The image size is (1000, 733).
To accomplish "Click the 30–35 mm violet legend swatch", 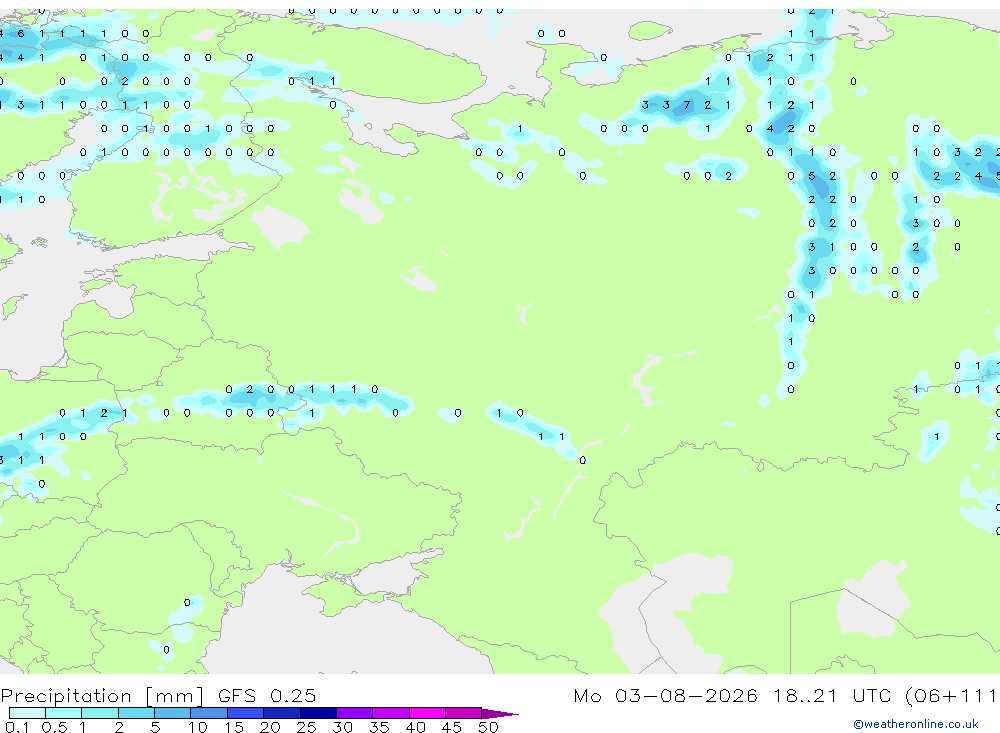I will pyautogui.click(x=355, y=713).
